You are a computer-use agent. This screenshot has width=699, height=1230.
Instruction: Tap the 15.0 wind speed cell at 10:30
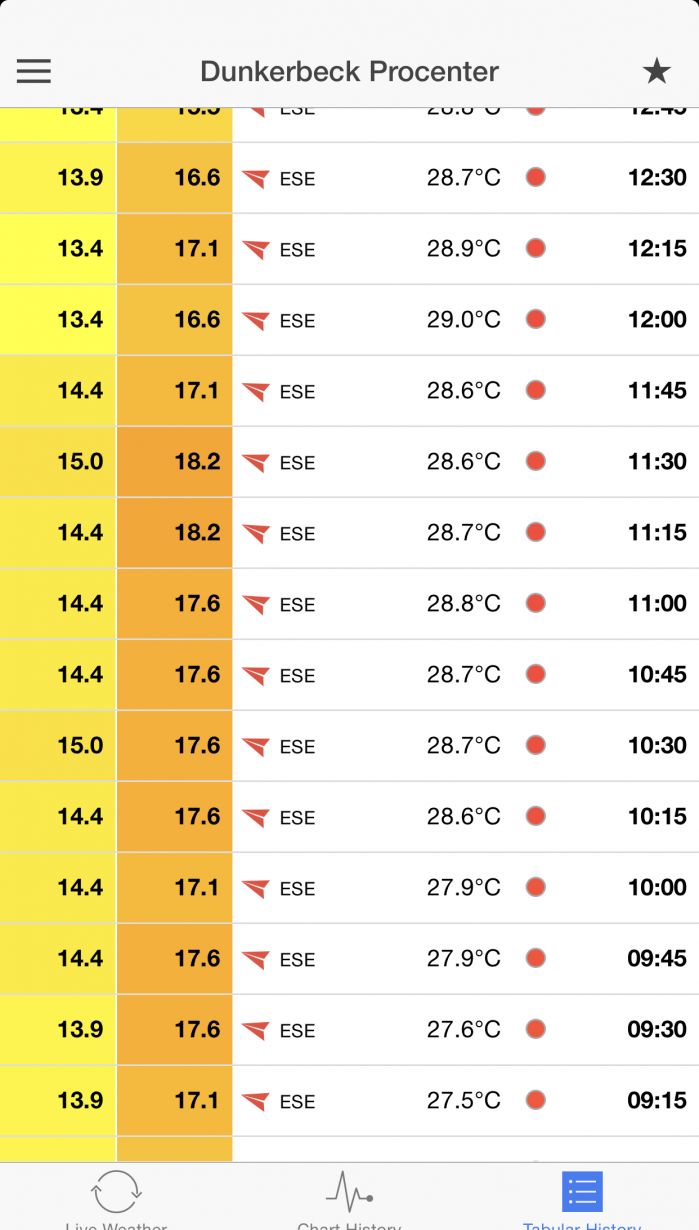pyautogui.click(x=80, y=746)
